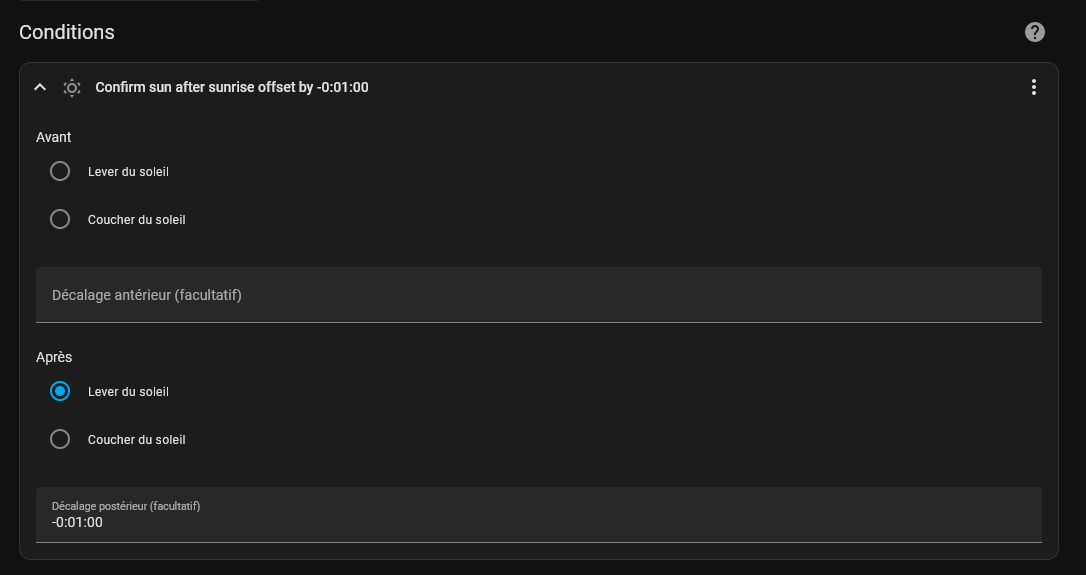Open the condition's three-dot menu
The height and width of the screenshot is (575, 1086).
point(1034,87)
